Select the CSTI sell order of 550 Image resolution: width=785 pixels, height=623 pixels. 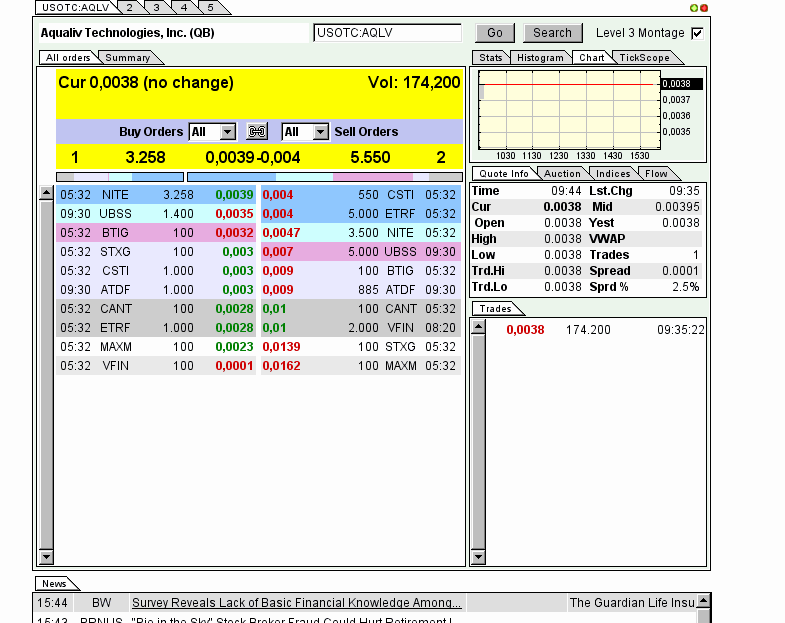pos(360,195)
